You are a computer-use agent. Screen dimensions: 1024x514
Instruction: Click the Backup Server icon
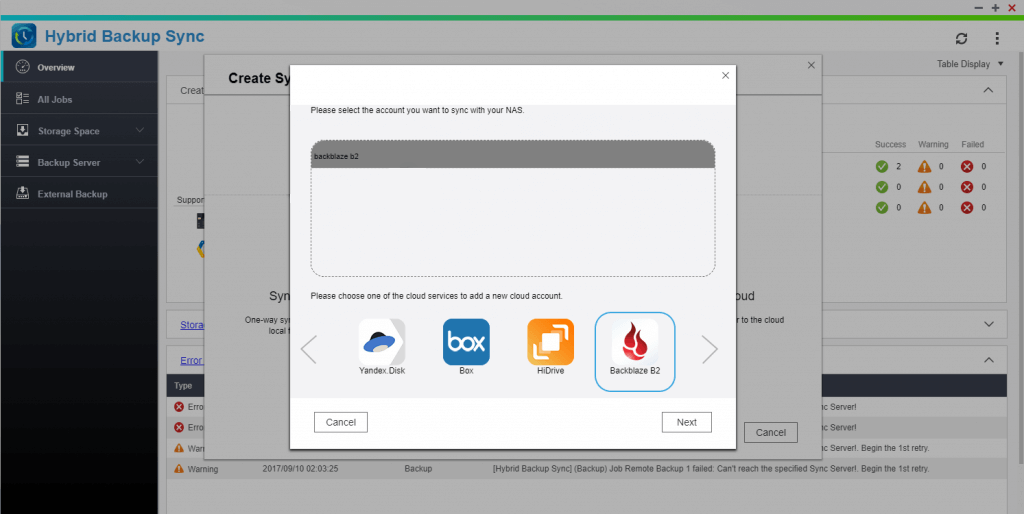[22, 161]
